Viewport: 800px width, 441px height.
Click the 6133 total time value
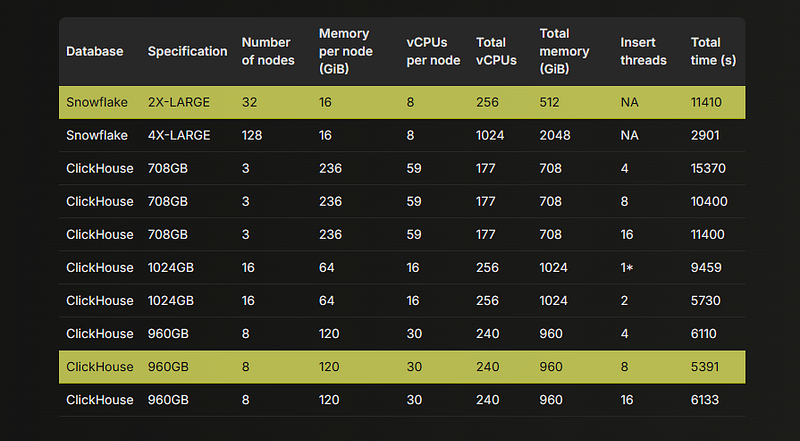[x=705, y=400]
